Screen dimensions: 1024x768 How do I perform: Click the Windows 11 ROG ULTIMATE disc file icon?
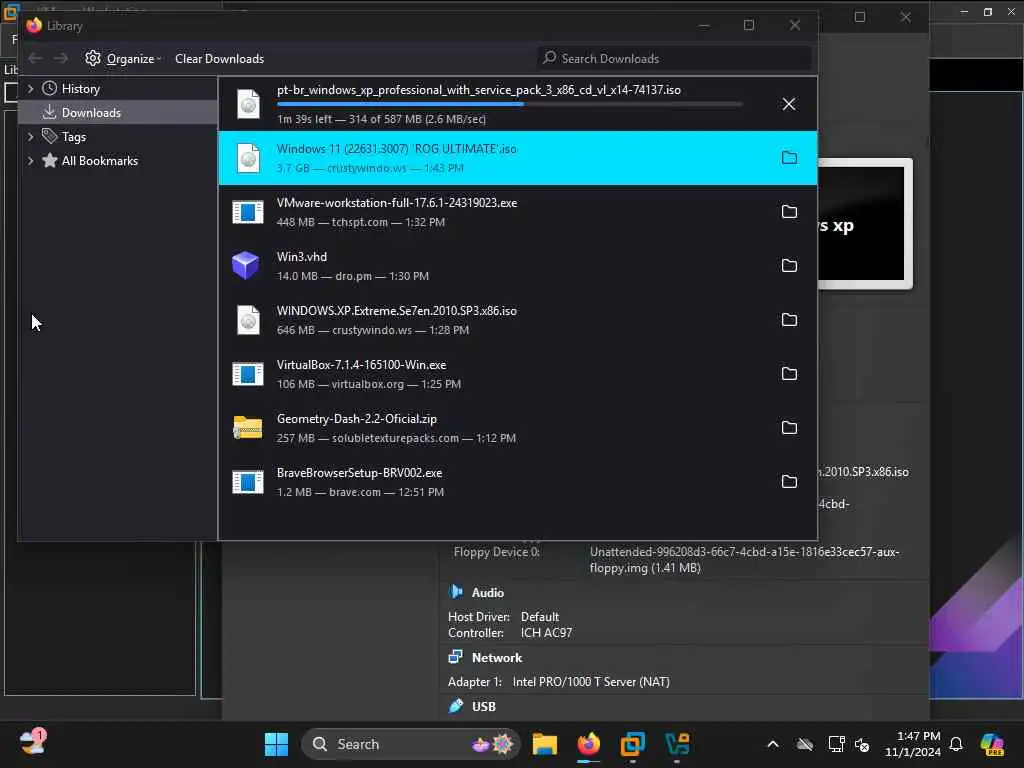point(248,158)
